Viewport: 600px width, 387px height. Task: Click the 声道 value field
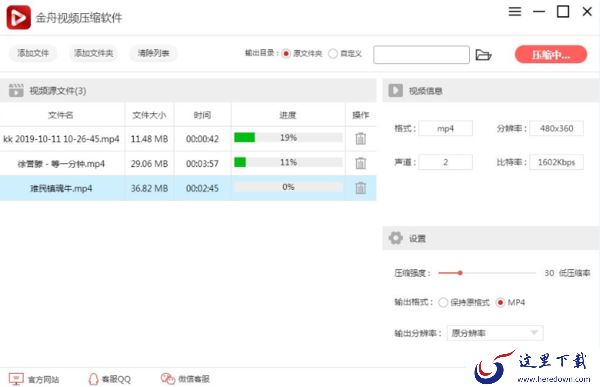445,162
